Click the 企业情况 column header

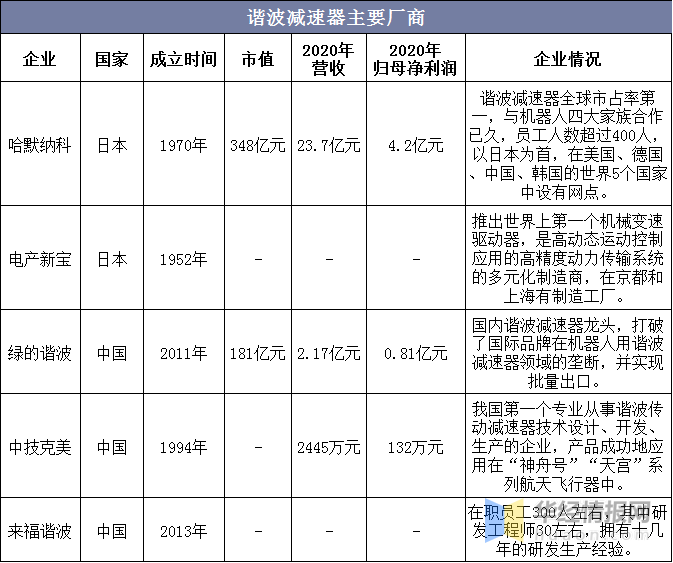click(567, 58)
